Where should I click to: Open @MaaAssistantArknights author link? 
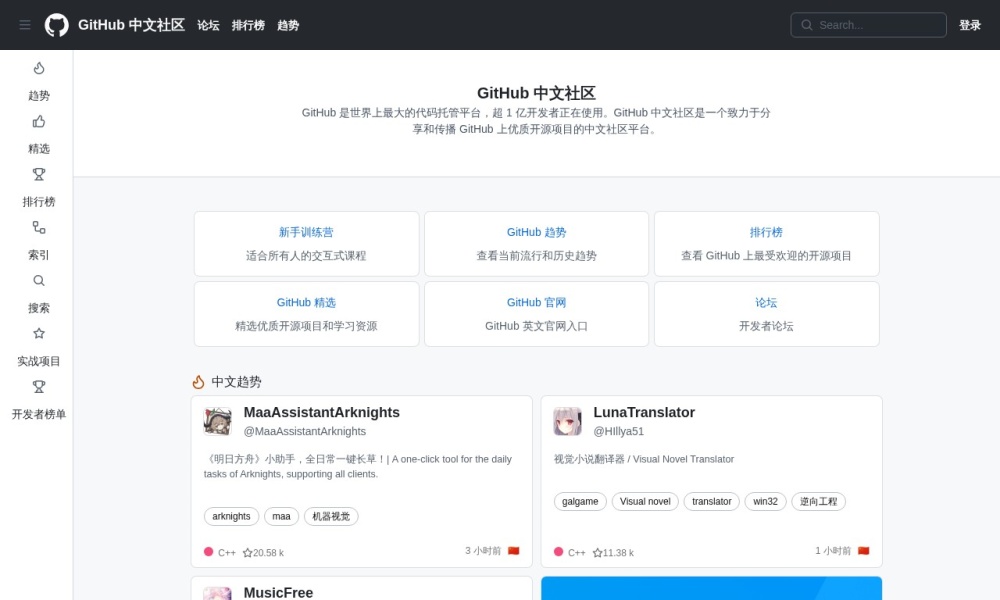[305, 431]
